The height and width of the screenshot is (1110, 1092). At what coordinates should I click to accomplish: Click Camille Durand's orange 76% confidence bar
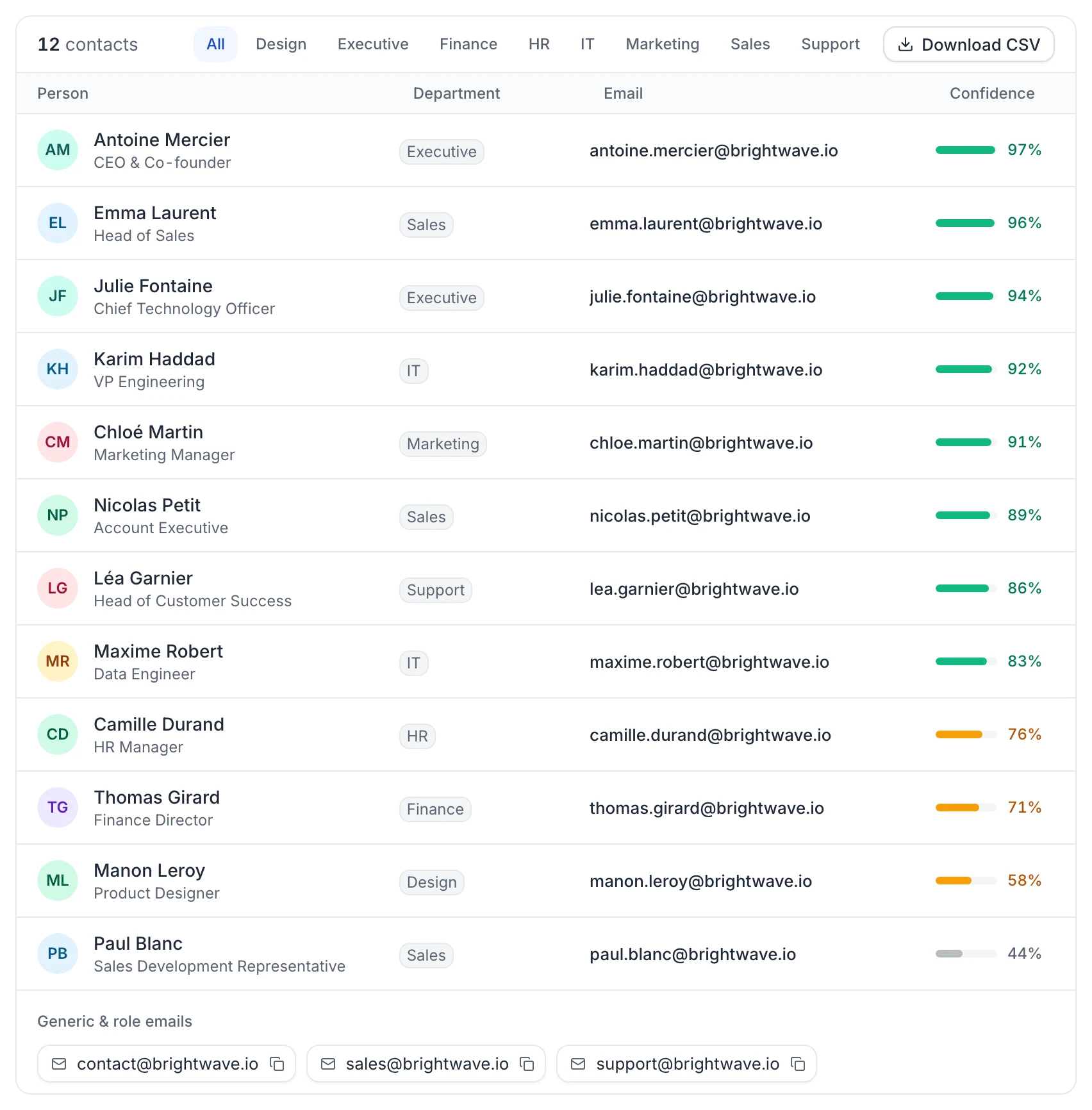966,734
